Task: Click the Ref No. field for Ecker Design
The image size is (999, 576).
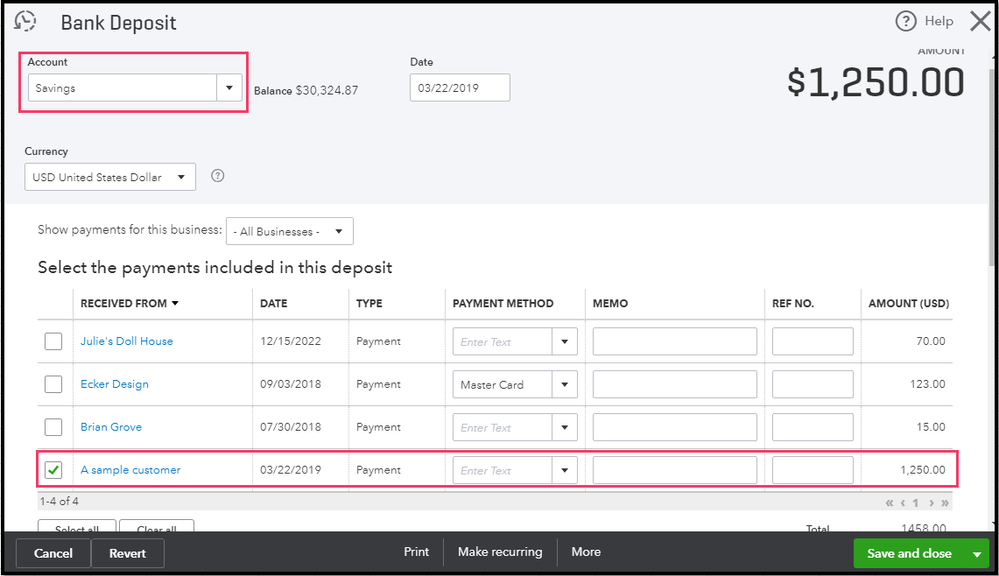Action: tap(813, 385)
